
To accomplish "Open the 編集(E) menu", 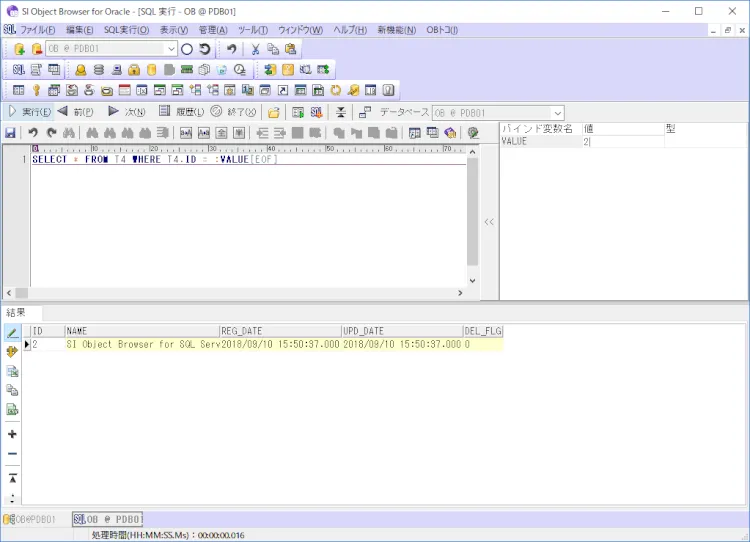I will pyautogui.click(x=79, y=30).
